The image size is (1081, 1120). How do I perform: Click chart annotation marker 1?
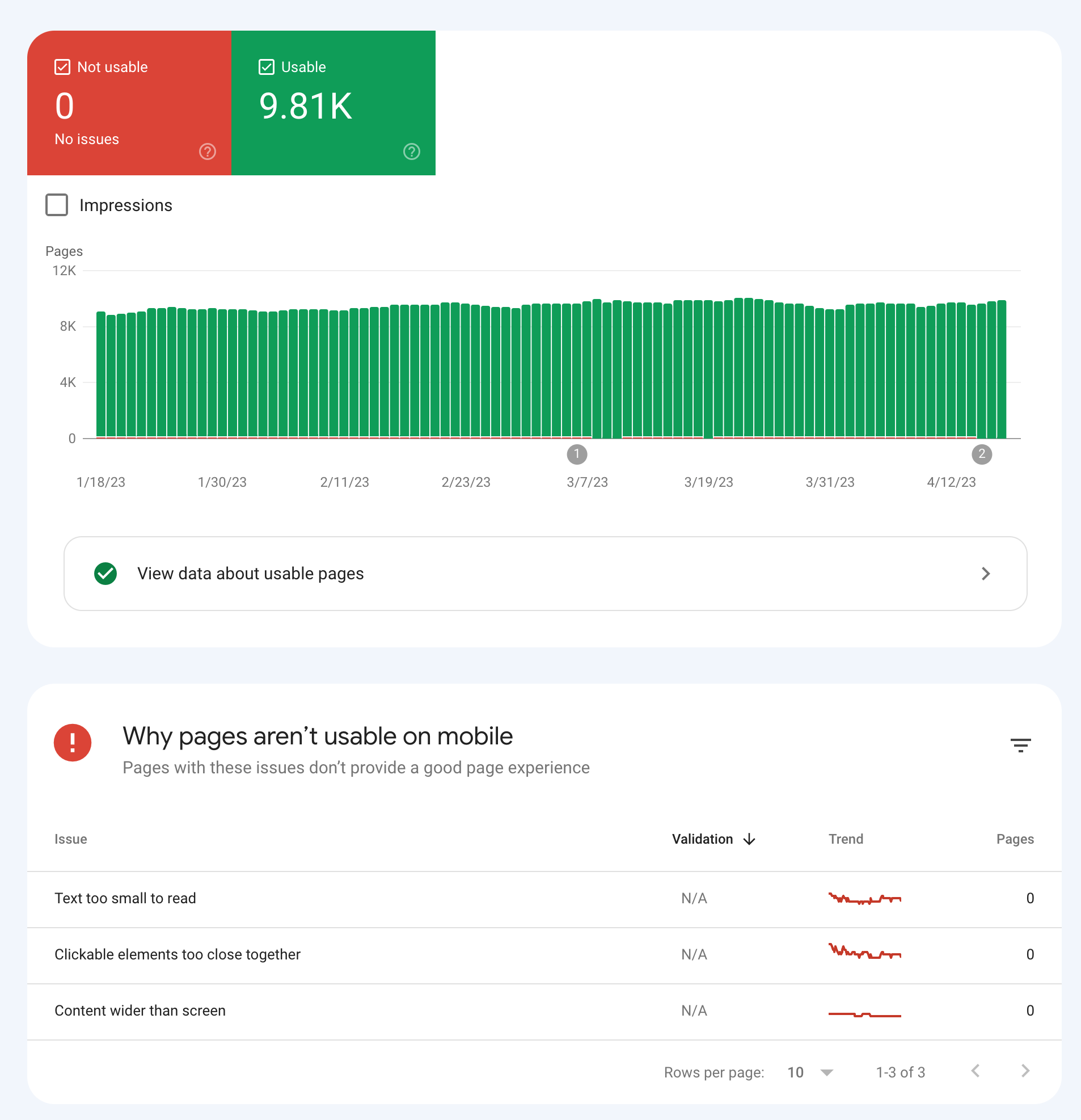click(x=576, y=454)
